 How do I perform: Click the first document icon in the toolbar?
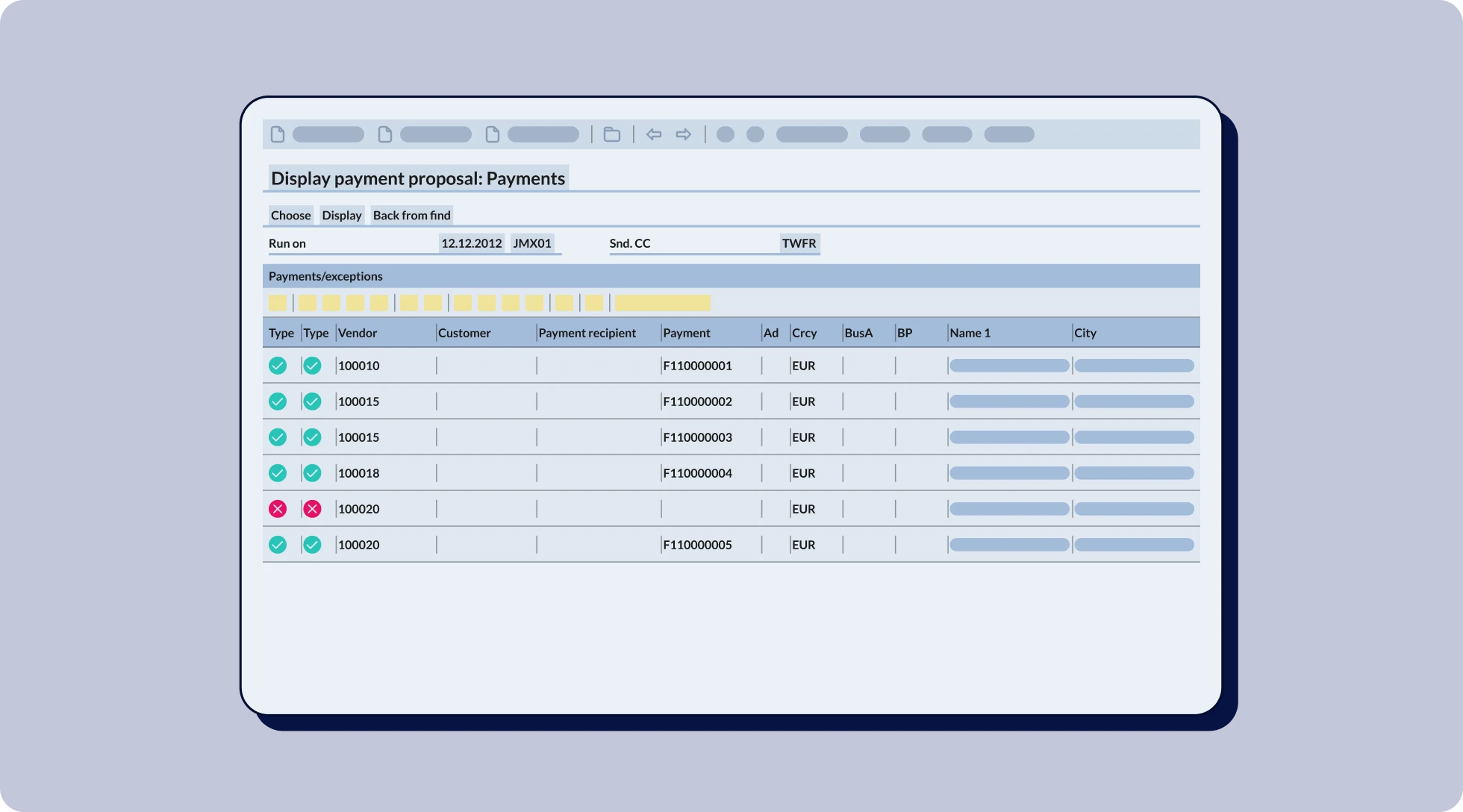(278, 134)
